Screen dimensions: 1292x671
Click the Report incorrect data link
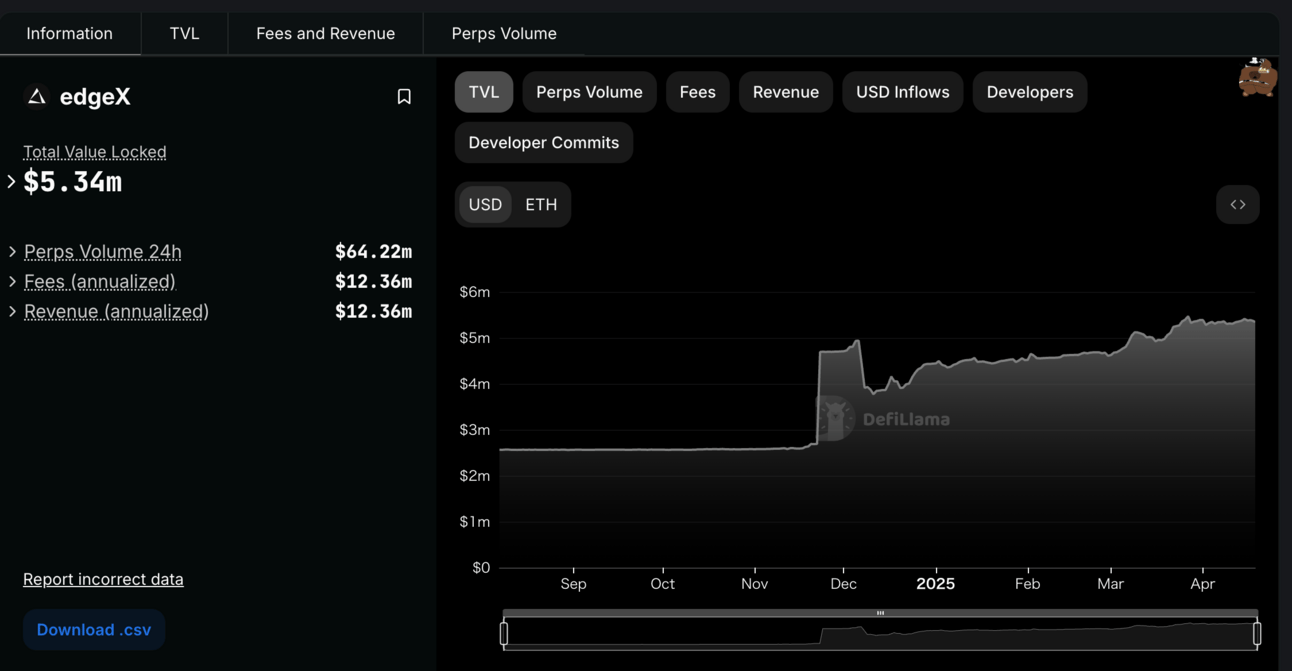pyautogui.click(x=103, y=579)
